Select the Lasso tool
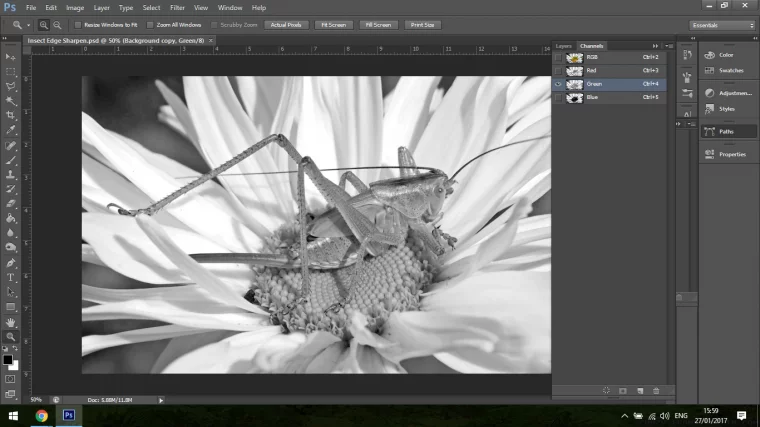This screenshot has width=760, height=427. (x=10, y=86)
